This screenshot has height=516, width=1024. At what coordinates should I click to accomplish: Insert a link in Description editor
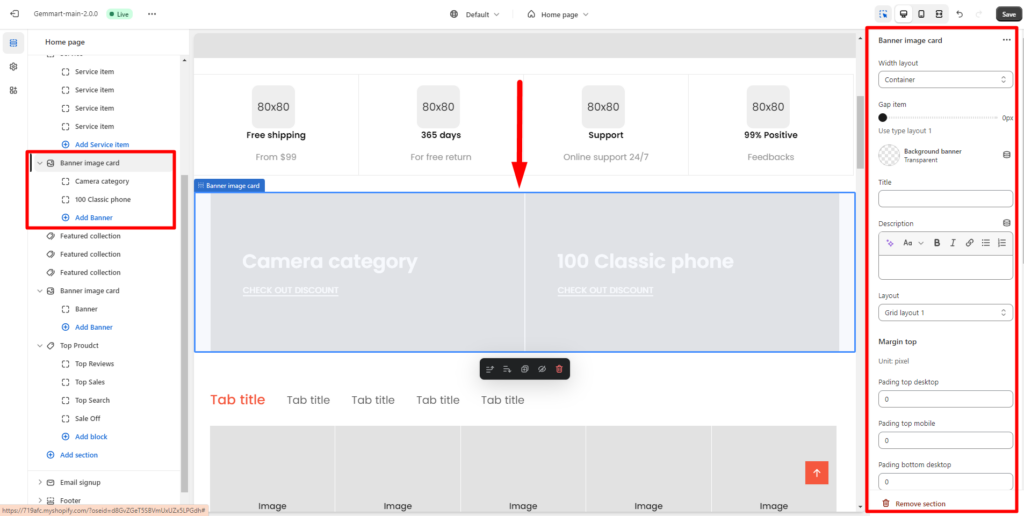click(970, 242)
